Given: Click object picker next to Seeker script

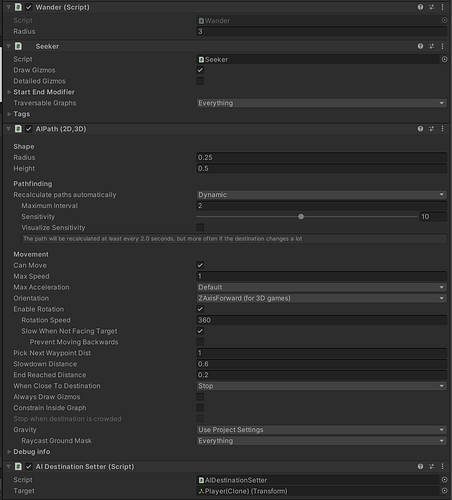Looking at the screenshot, I should (x=444, y=59).
